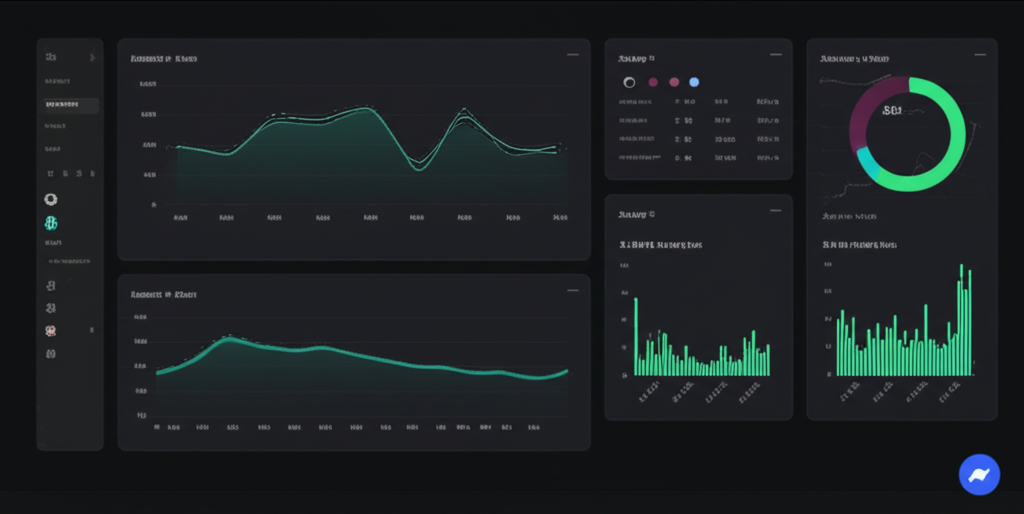Open the red-tinted icon in lower sidebar
This screenshot has height=514, width=1024.
click(51, 330)
